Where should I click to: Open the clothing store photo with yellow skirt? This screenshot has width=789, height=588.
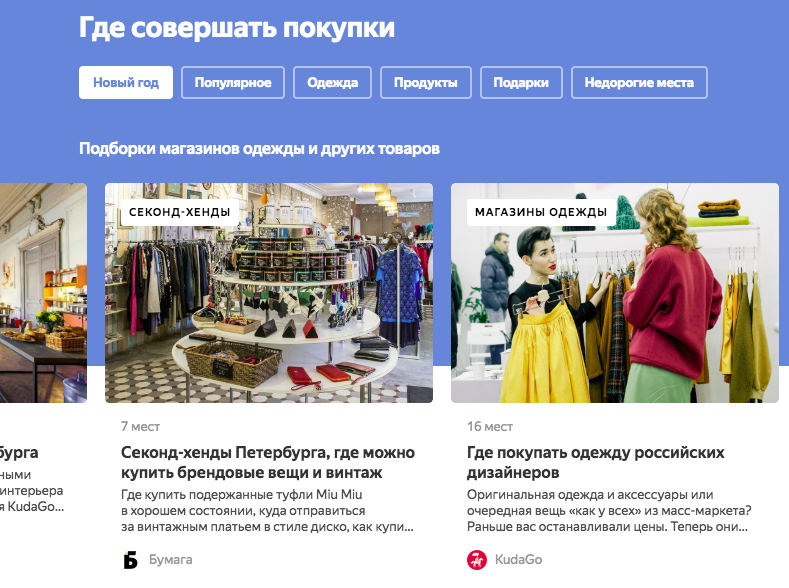[x=615, y=293]
